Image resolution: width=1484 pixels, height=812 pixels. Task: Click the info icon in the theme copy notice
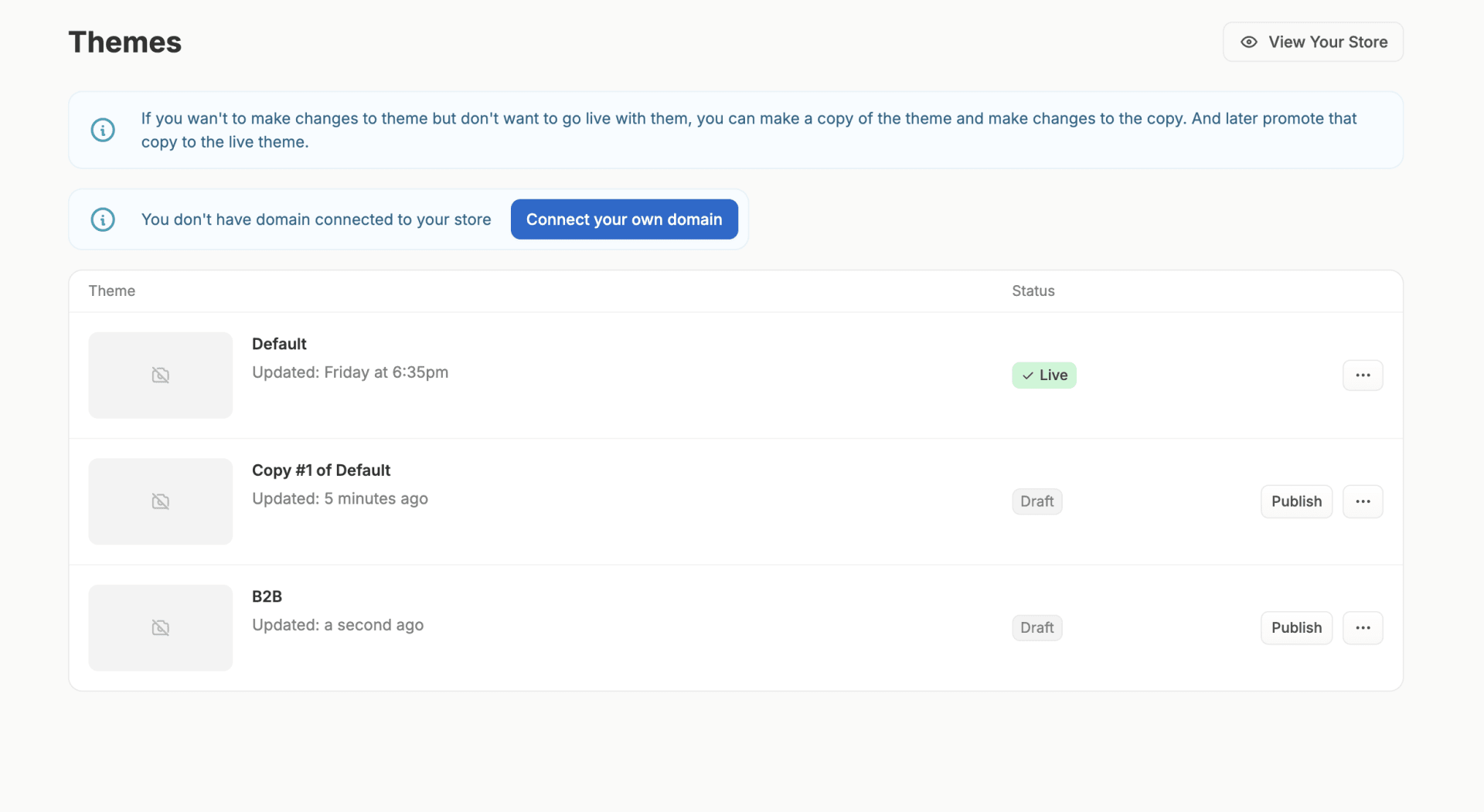click(x=103, y=130)
